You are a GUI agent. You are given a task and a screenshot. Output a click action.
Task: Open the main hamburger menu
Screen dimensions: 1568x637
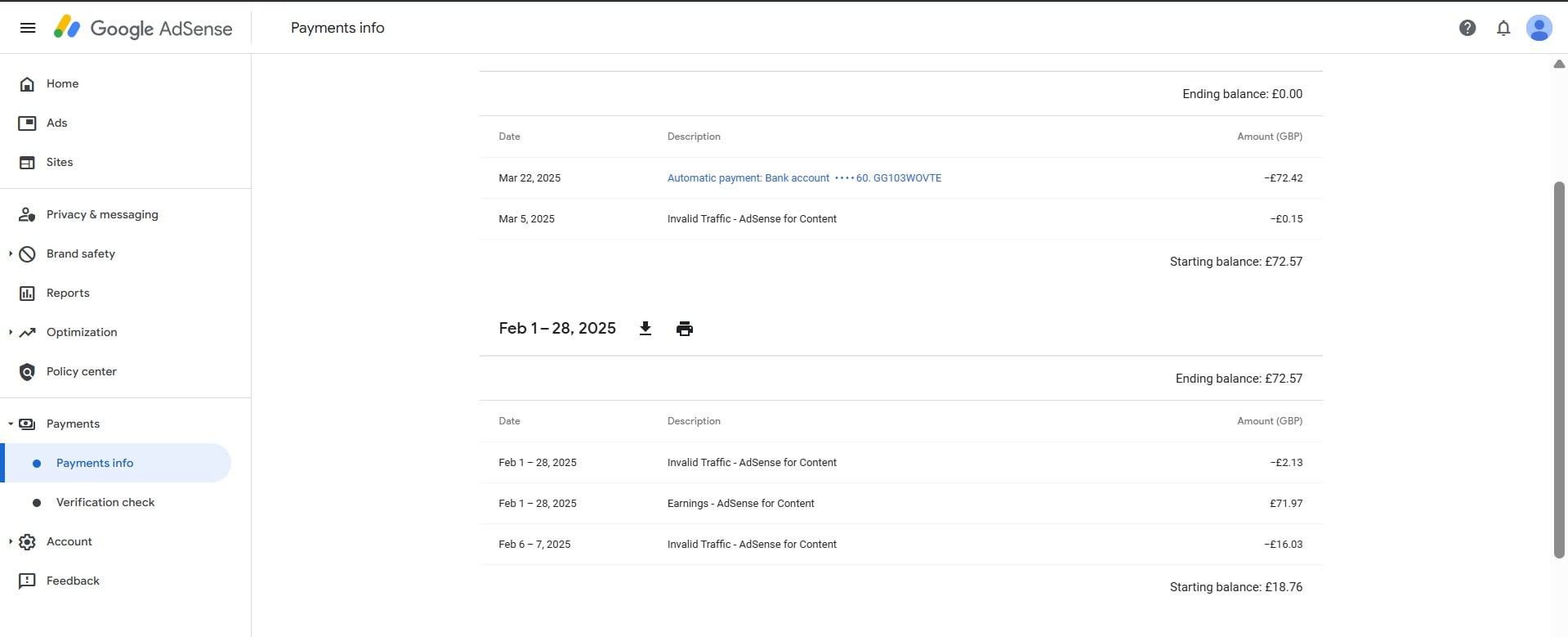(28, 28)
